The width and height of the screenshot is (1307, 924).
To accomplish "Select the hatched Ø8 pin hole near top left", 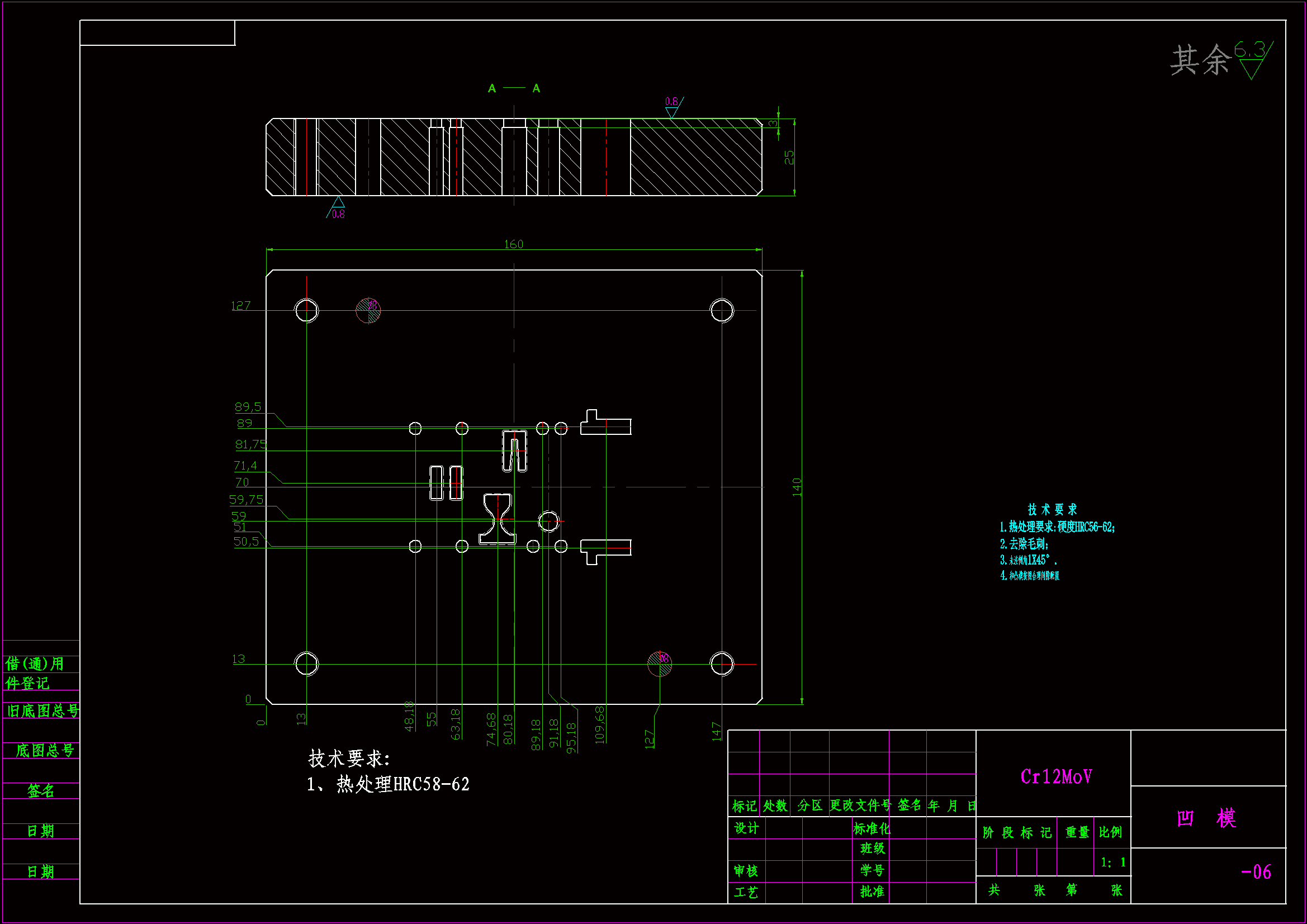I will (368, 310).
